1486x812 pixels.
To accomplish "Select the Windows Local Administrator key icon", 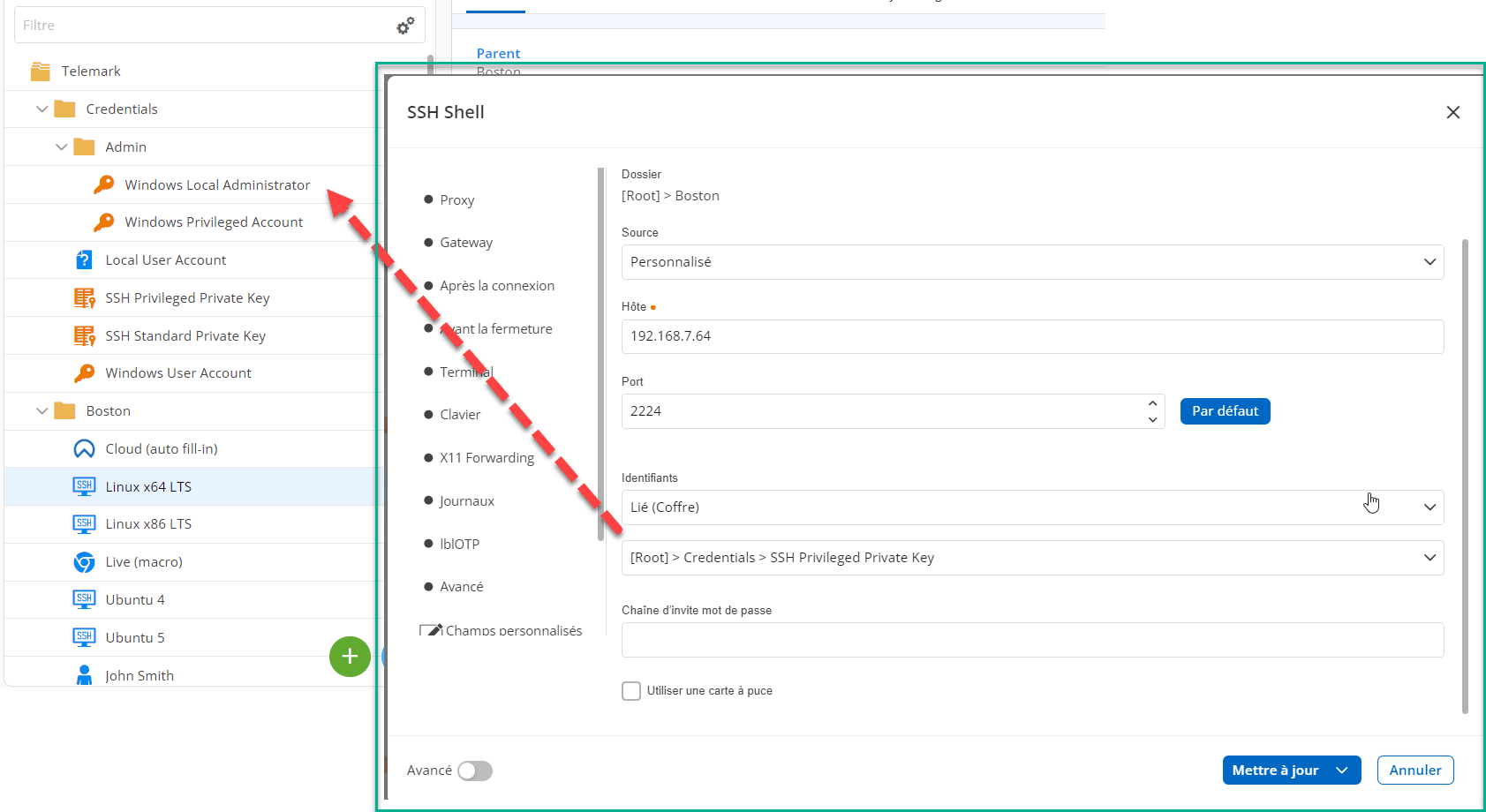I will pyautogui.click(x=104, y=184).
